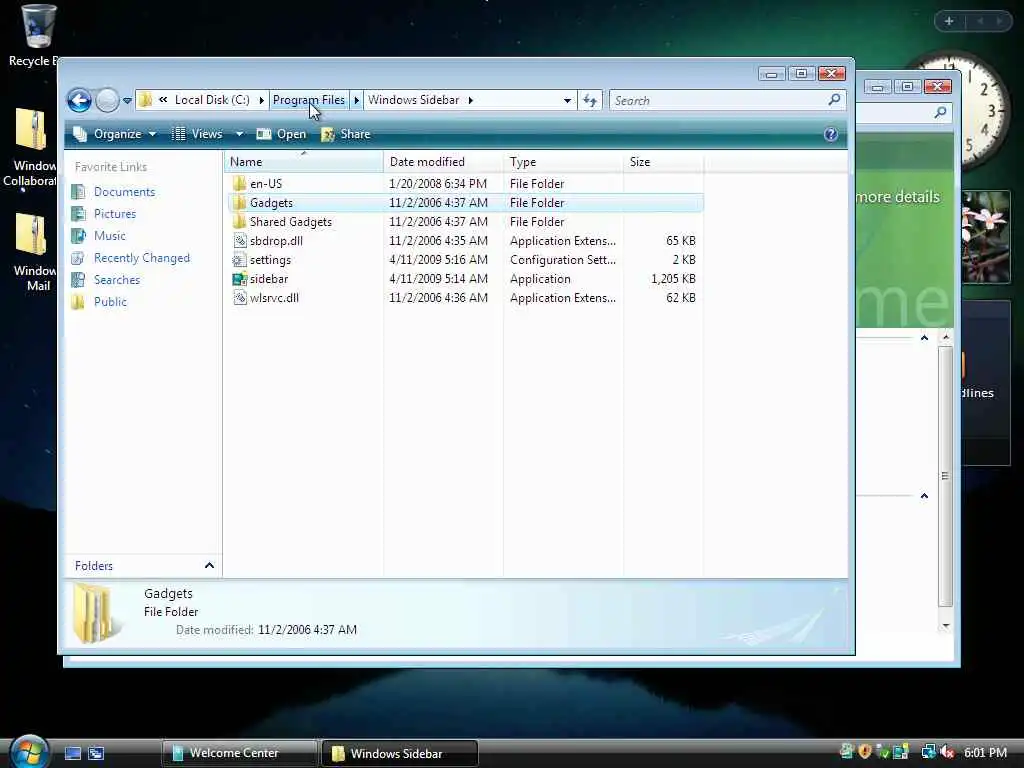The image size is (1024, 768).
Task: Select the sbdrop.dll file icon
Action: (x=240, y=240)
